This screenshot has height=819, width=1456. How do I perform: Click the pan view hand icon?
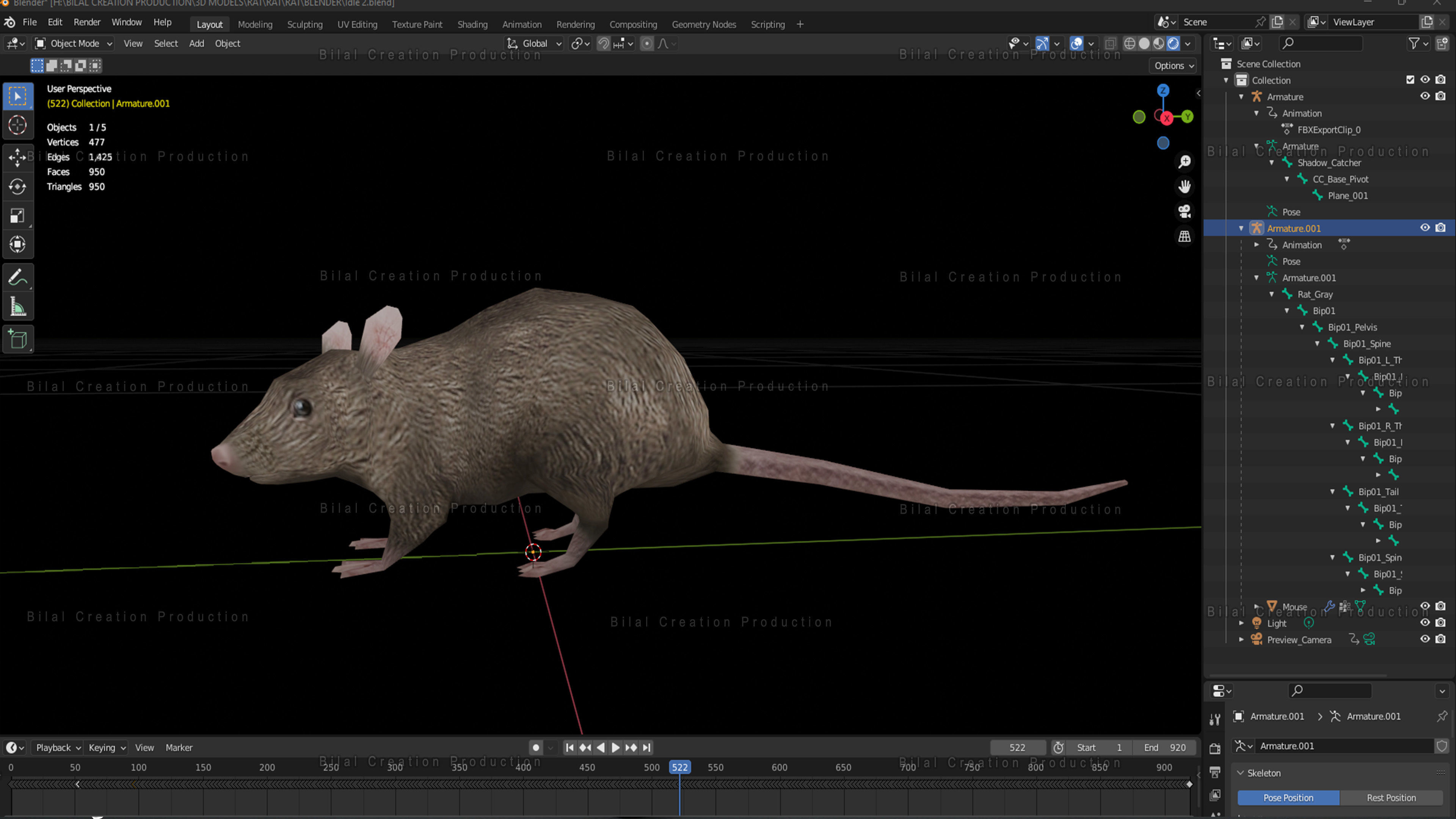(x=1184, y=187)
